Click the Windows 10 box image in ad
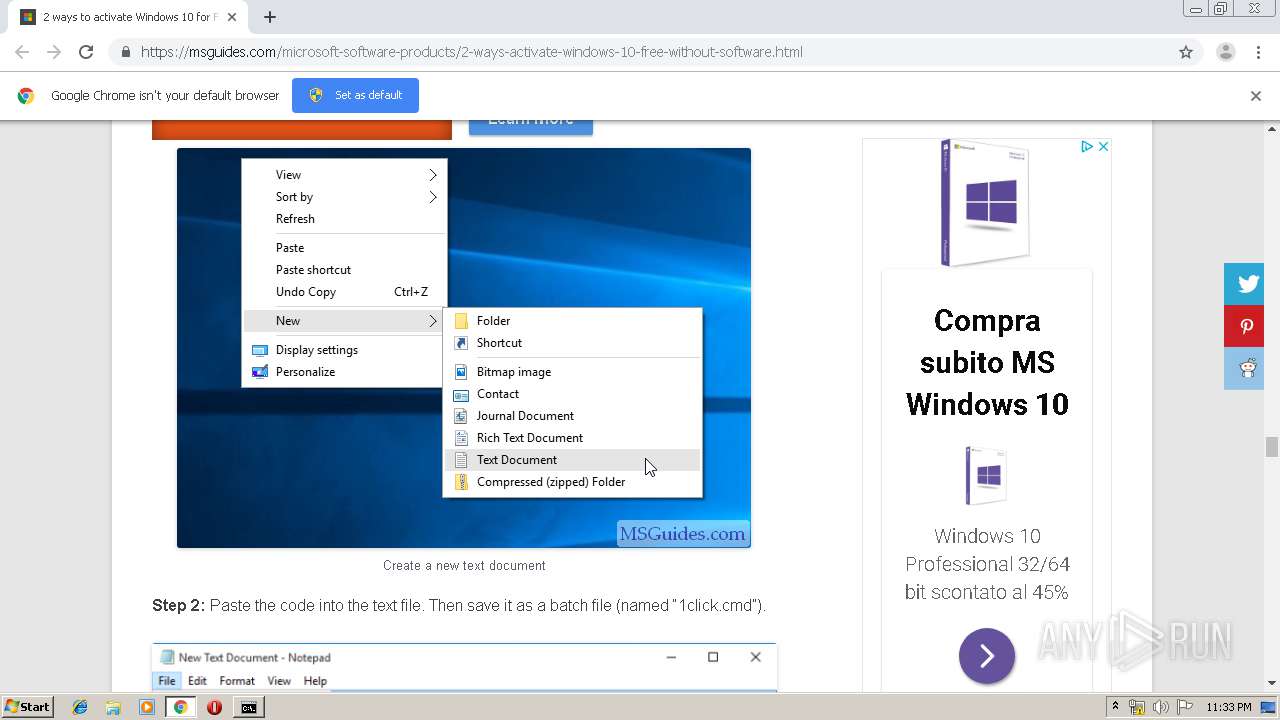1280x720 pixels. [986, 203]
